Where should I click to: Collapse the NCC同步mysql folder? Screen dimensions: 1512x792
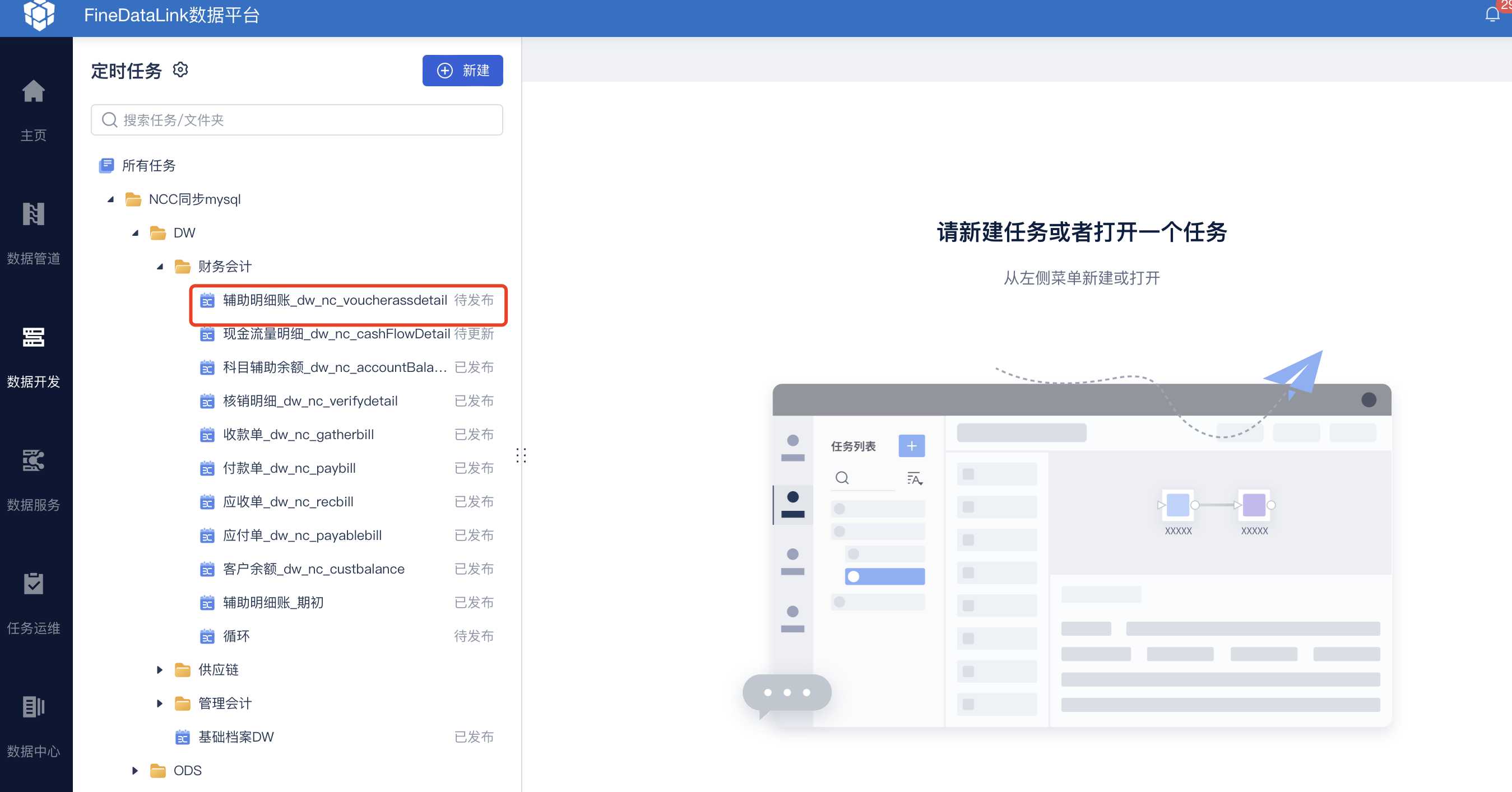[110, 199]
